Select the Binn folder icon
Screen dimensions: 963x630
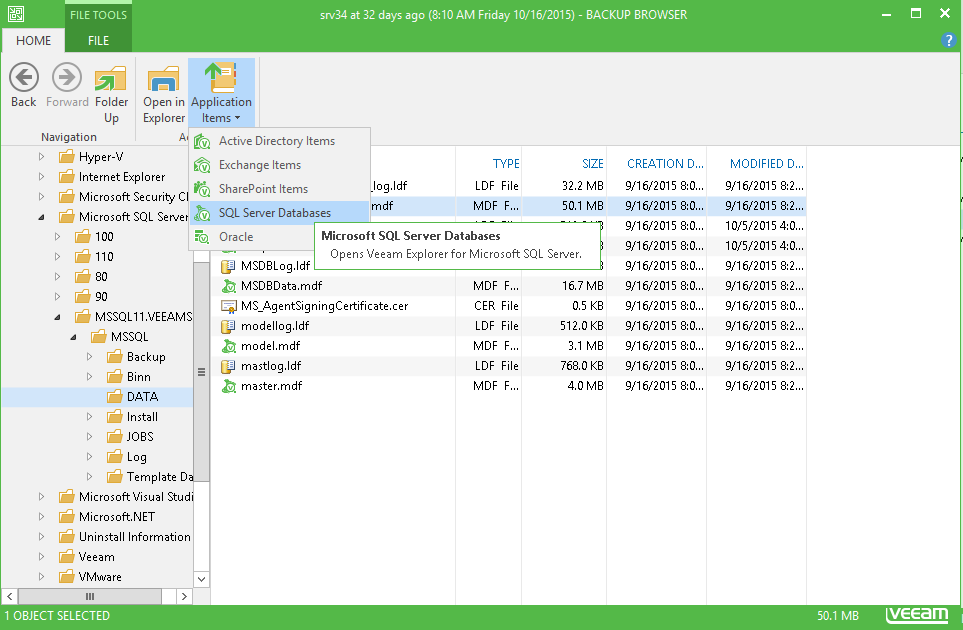point(114,376)
